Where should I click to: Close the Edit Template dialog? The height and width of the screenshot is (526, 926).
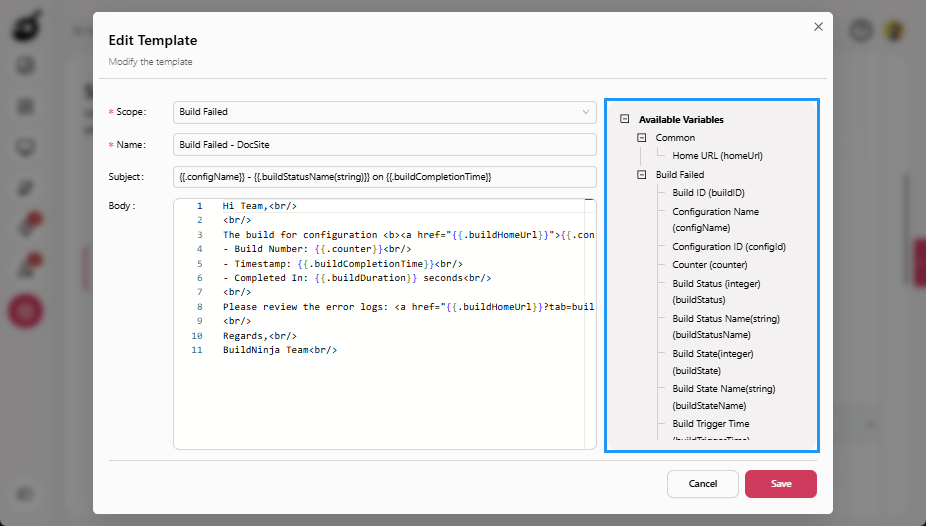[x=818, y=27]
